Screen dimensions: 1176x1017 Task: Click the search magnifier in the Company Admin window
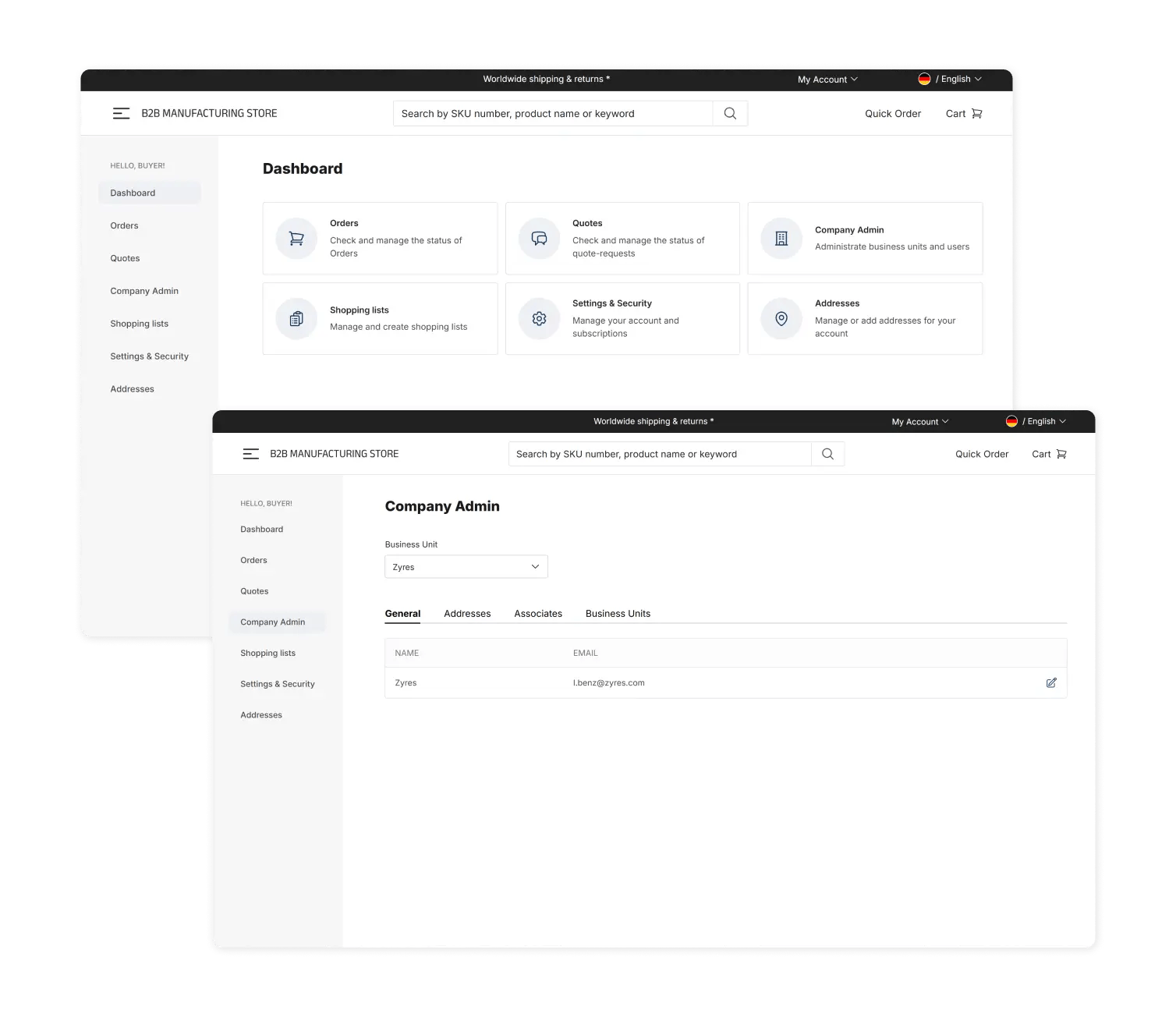[x=827, y=454]
